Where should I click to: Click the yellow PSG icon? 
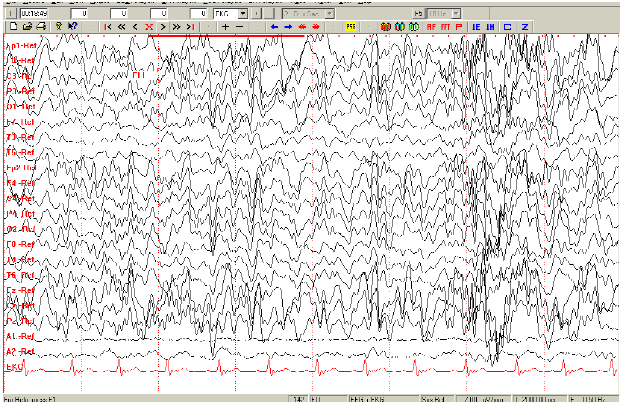351,27
